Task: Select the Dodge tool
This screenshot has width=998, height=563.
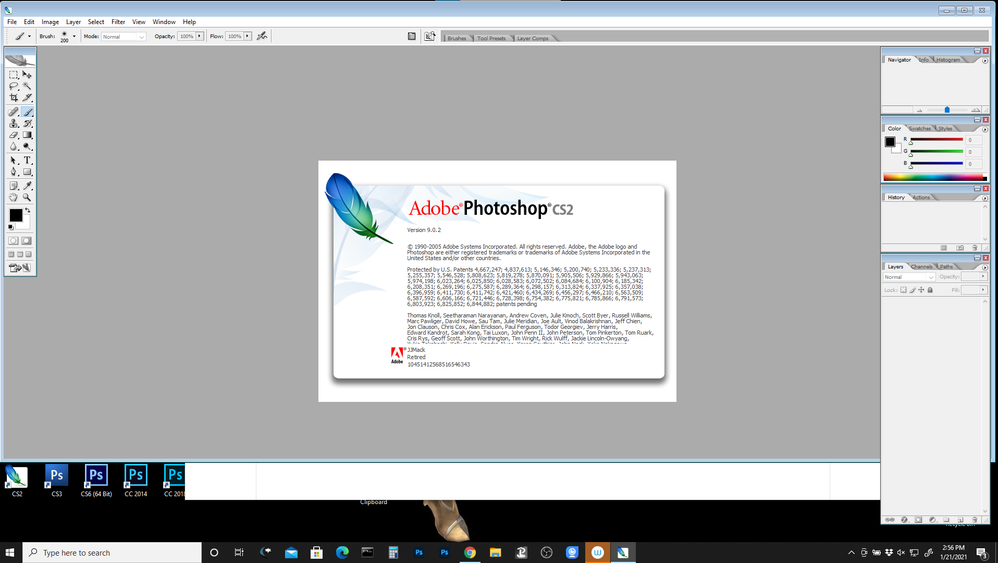Action: click(27, 146)
